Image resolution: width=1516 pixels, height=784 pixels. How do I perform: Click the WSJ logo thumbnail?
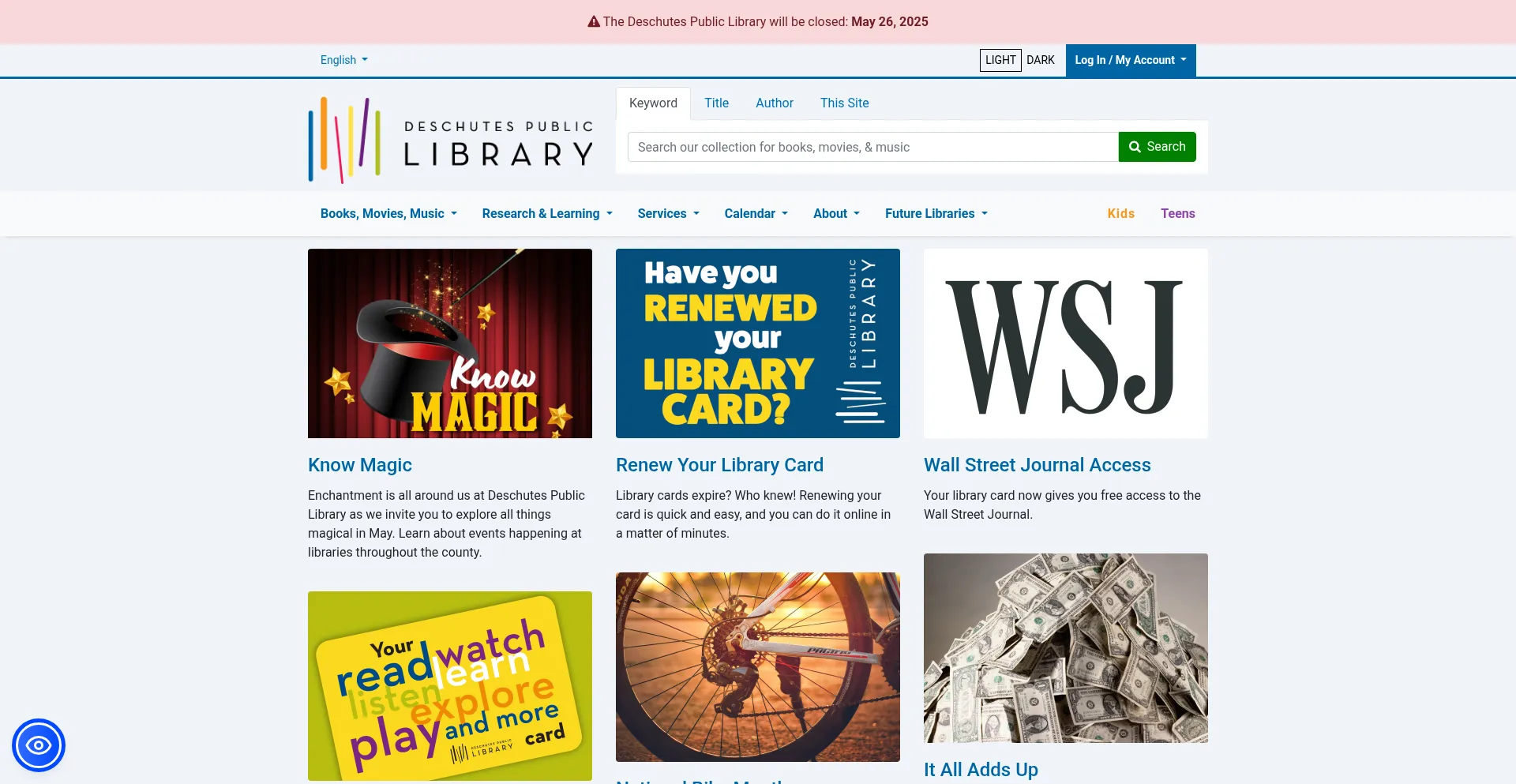1065,343
